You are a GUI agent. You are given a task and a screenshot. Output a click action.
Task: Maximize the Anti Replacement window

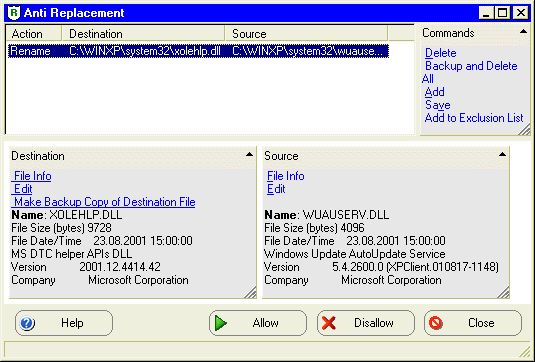pos(502,13)
